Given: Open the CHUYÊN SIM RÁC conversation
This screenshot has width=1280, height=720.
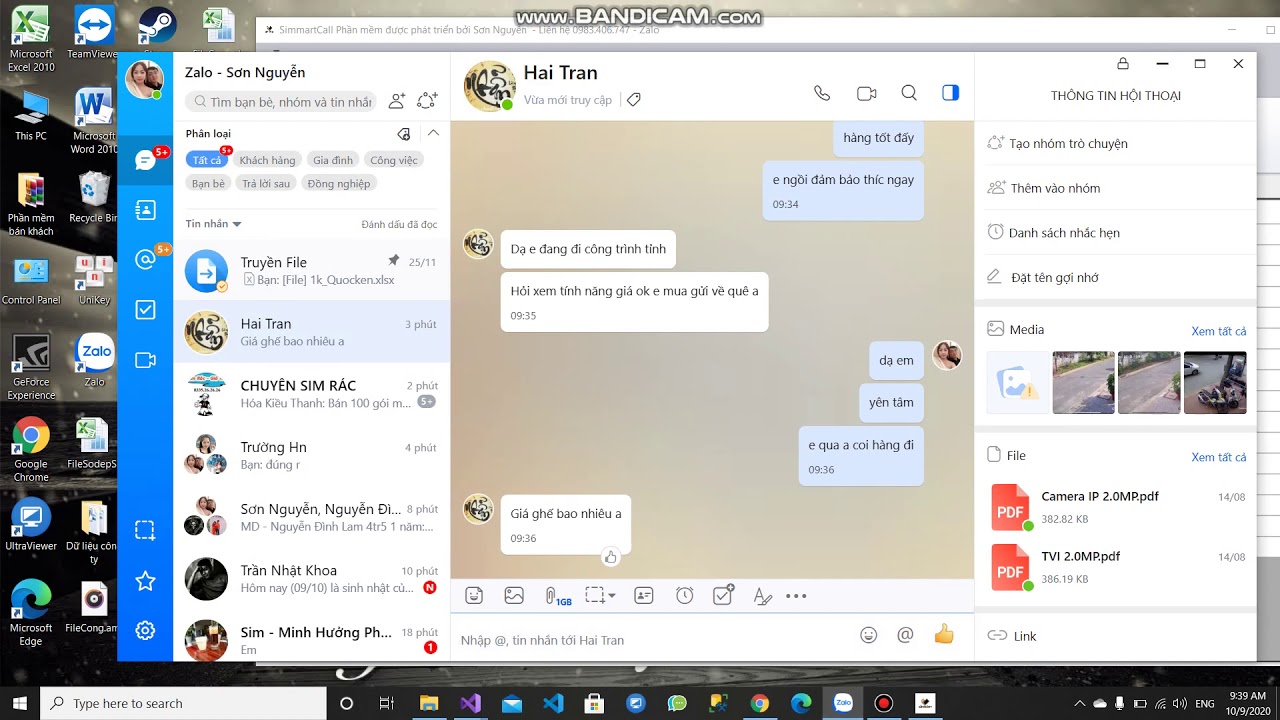Looking at the screenshot, I should click(312, 393).
